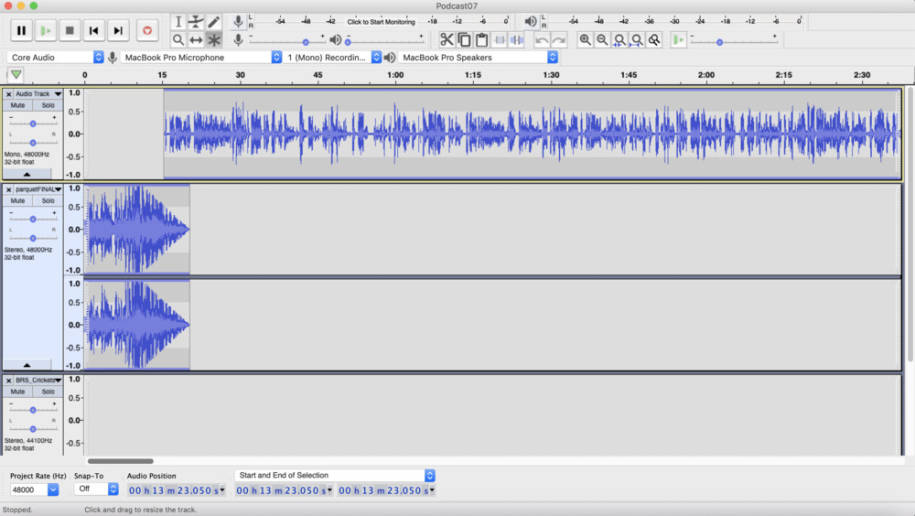
Task: Open MacBook Pro Speakers output dropdown
Action: pyautogui.click(x=479, y=57)
